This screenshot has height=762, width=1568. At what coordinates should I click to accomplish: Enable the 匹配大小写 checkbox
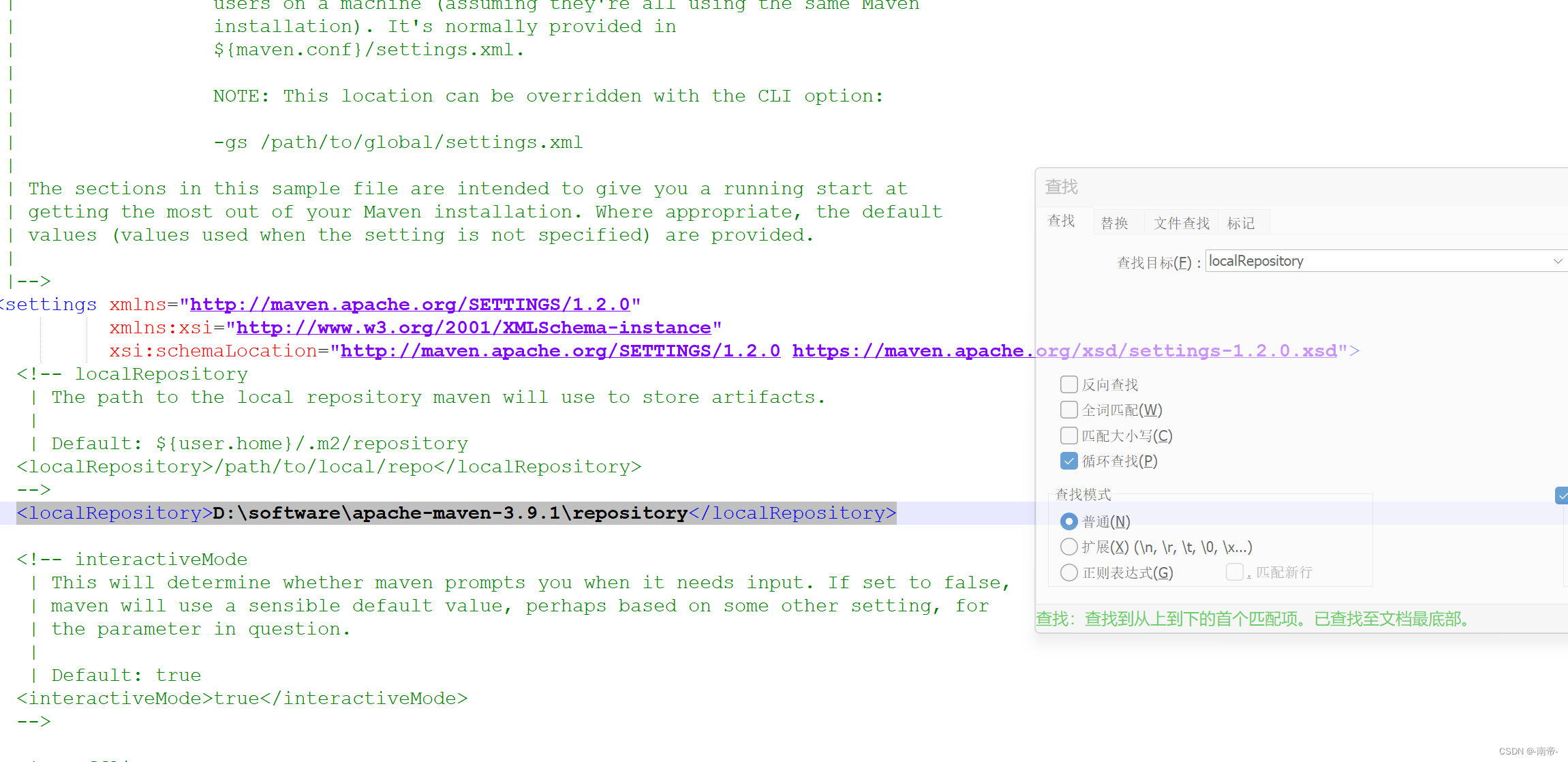[1069, 436]
